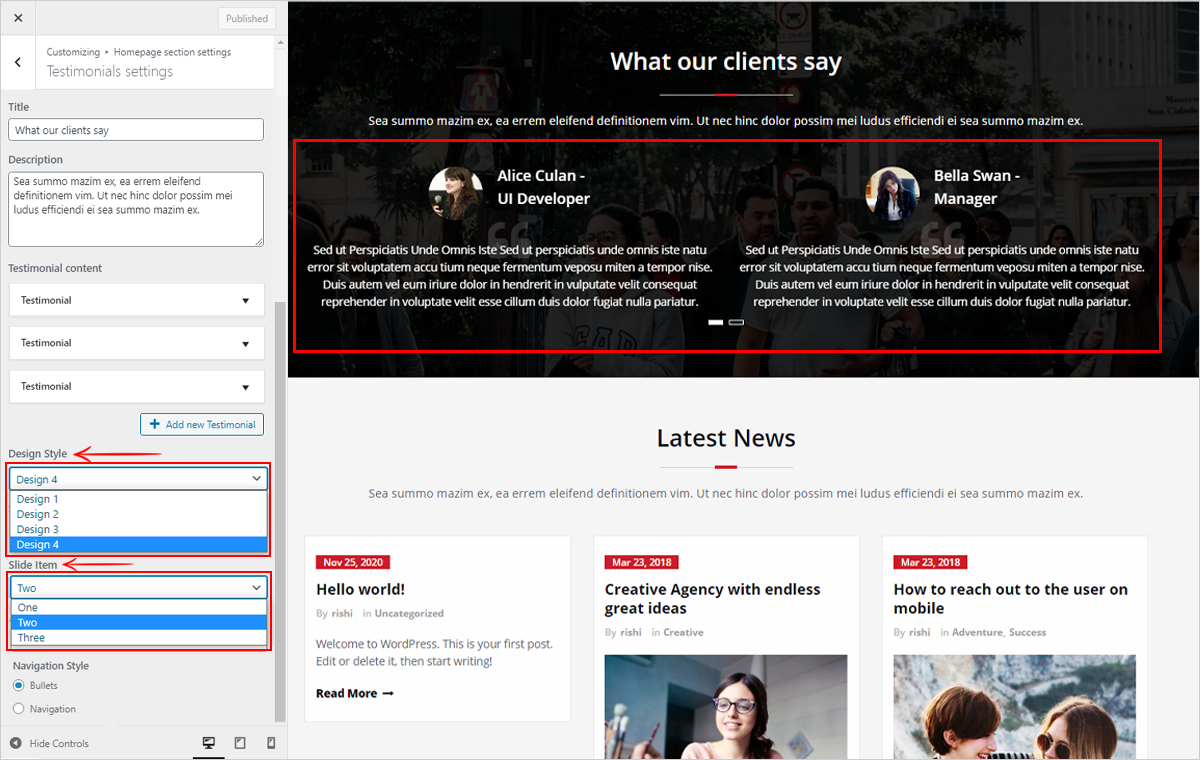Screen dimensions: 1200x760
Task: Expand the first Testimonial item
Action: point(136,300)
